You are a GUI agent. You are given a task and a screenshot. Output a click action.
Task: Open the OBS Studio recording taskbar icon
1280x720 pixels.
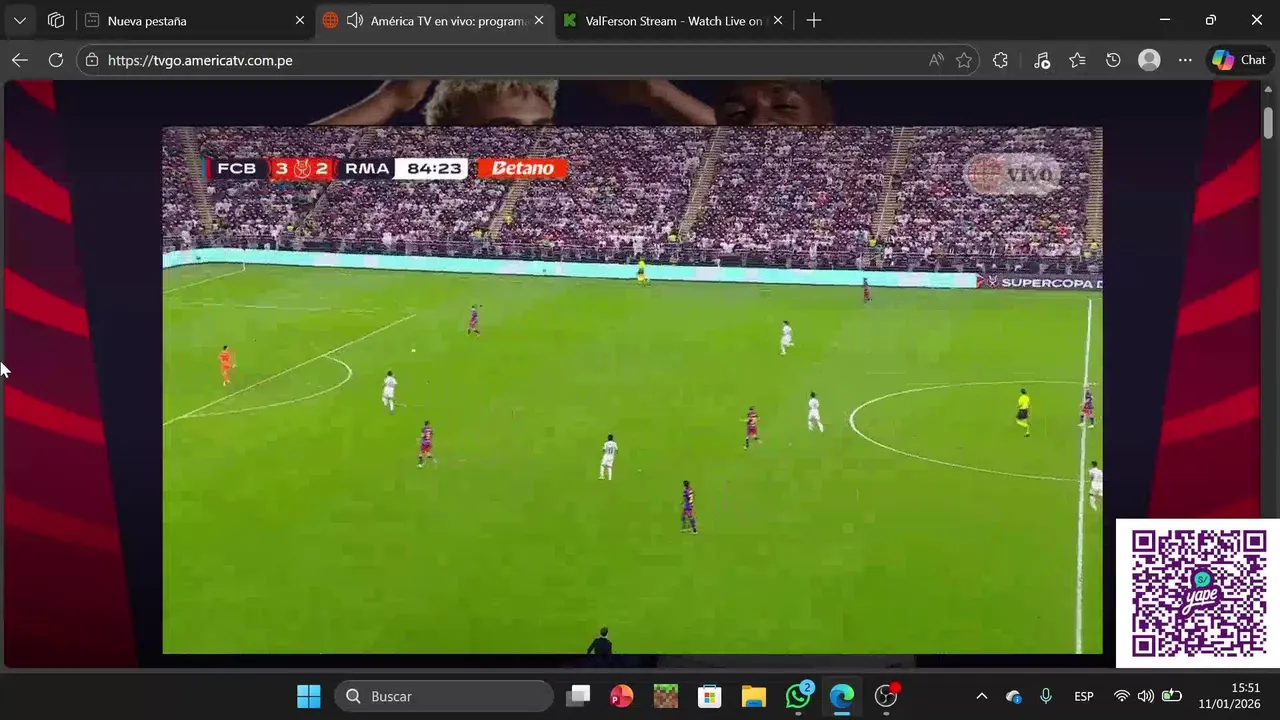coord(887,696)
